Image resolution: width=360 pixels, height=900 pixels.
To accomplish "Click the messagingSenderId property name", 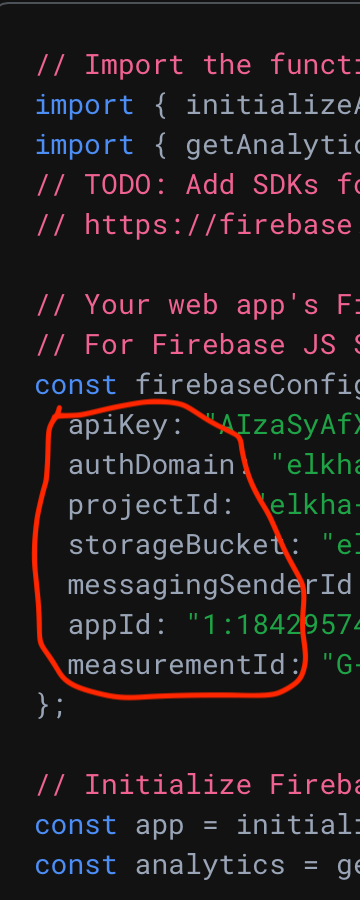I will point(210,585).
